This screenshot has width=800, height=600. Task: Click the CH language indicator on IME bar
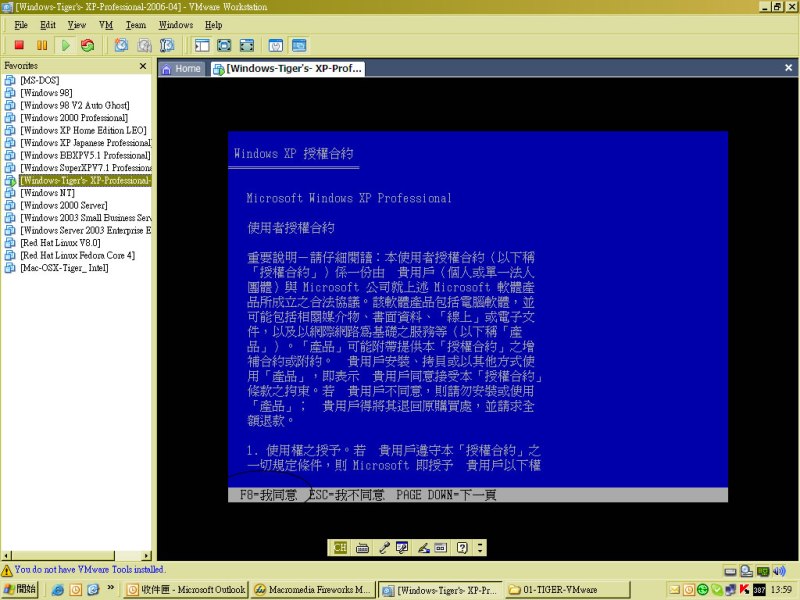point(340,548)
